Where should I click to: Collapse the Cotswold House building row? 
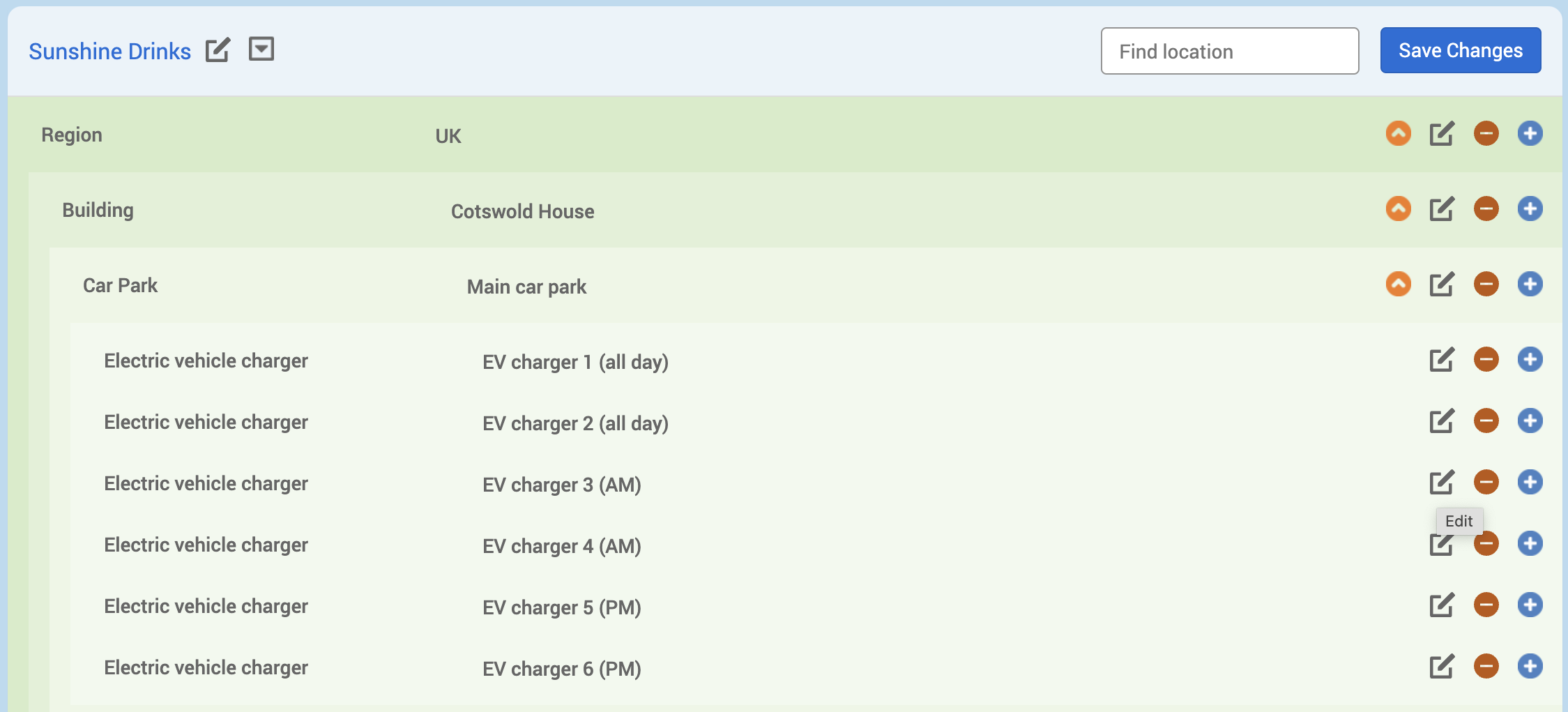1398,209
